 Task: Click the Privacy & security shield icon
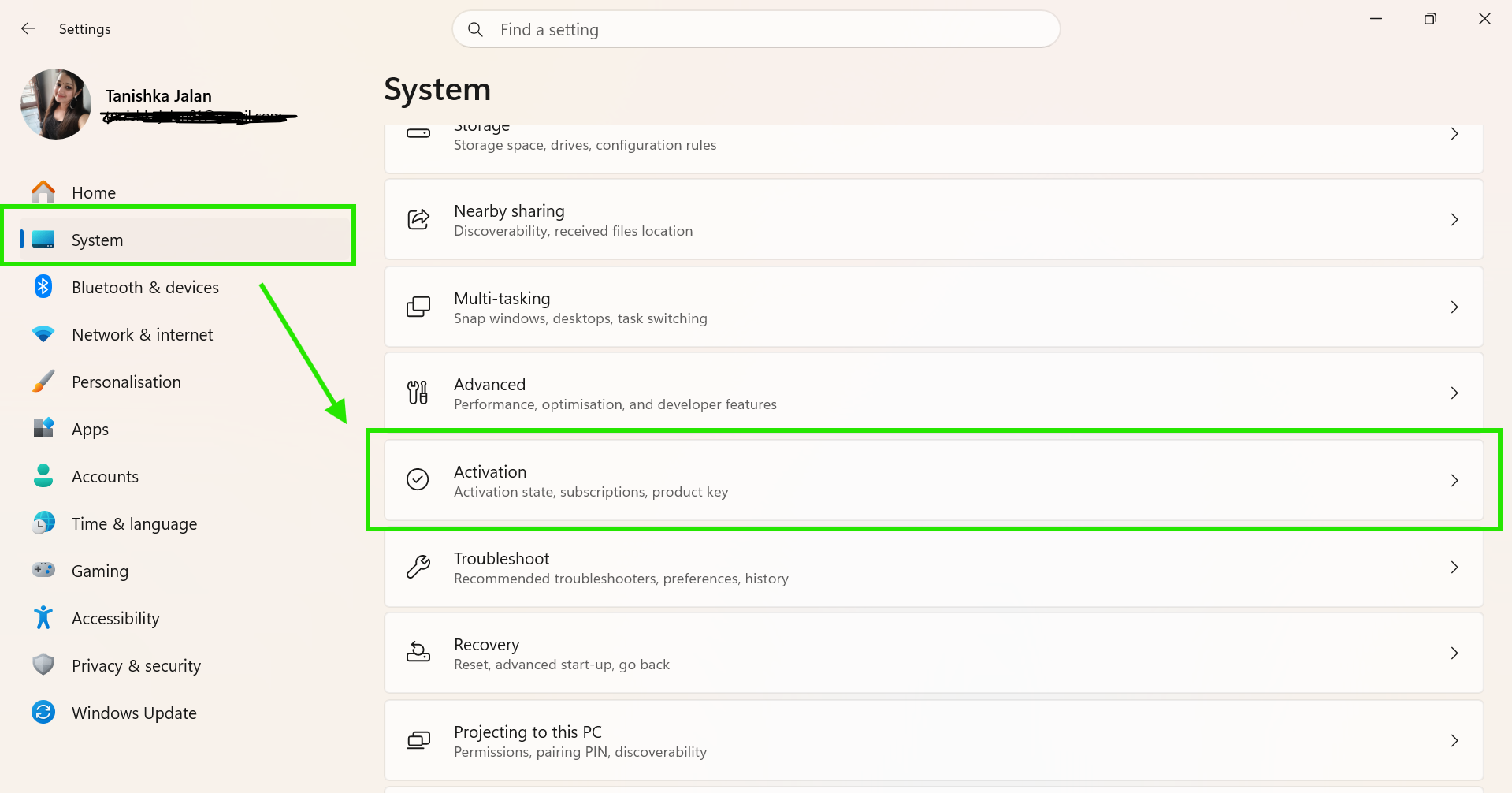[43, 665]
